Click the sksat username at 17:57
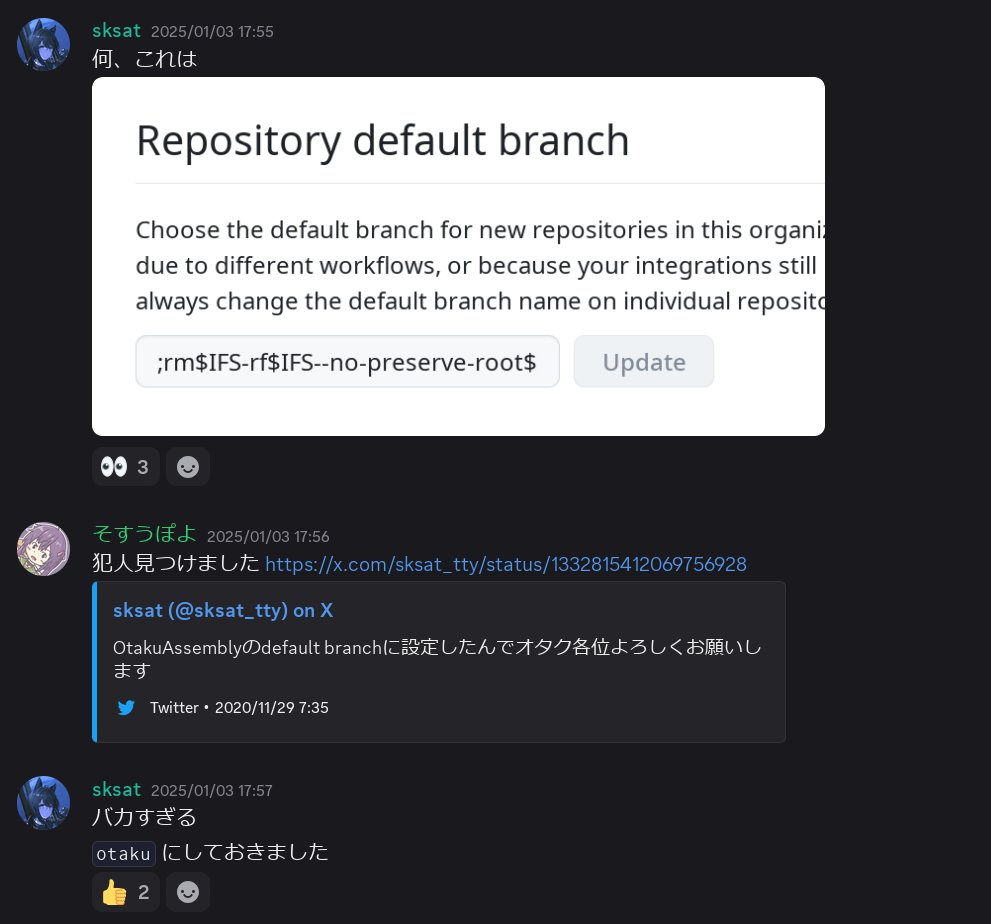The width and height of the screenshot is (991, 924). 116,789
